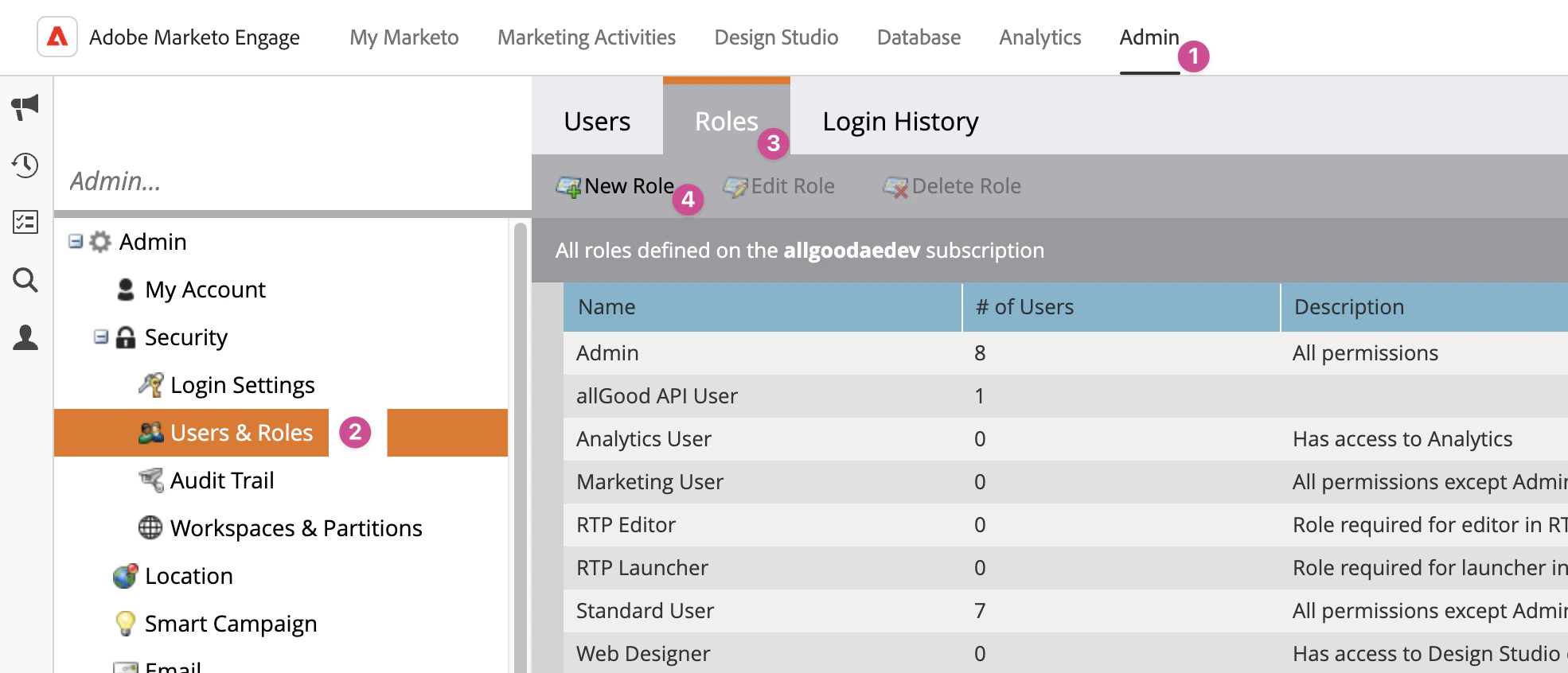Screen dimensions: 1568x673
Task: Click "Has access to Analytics" description
Action: pyautogui.click(x=1402, y=439)
